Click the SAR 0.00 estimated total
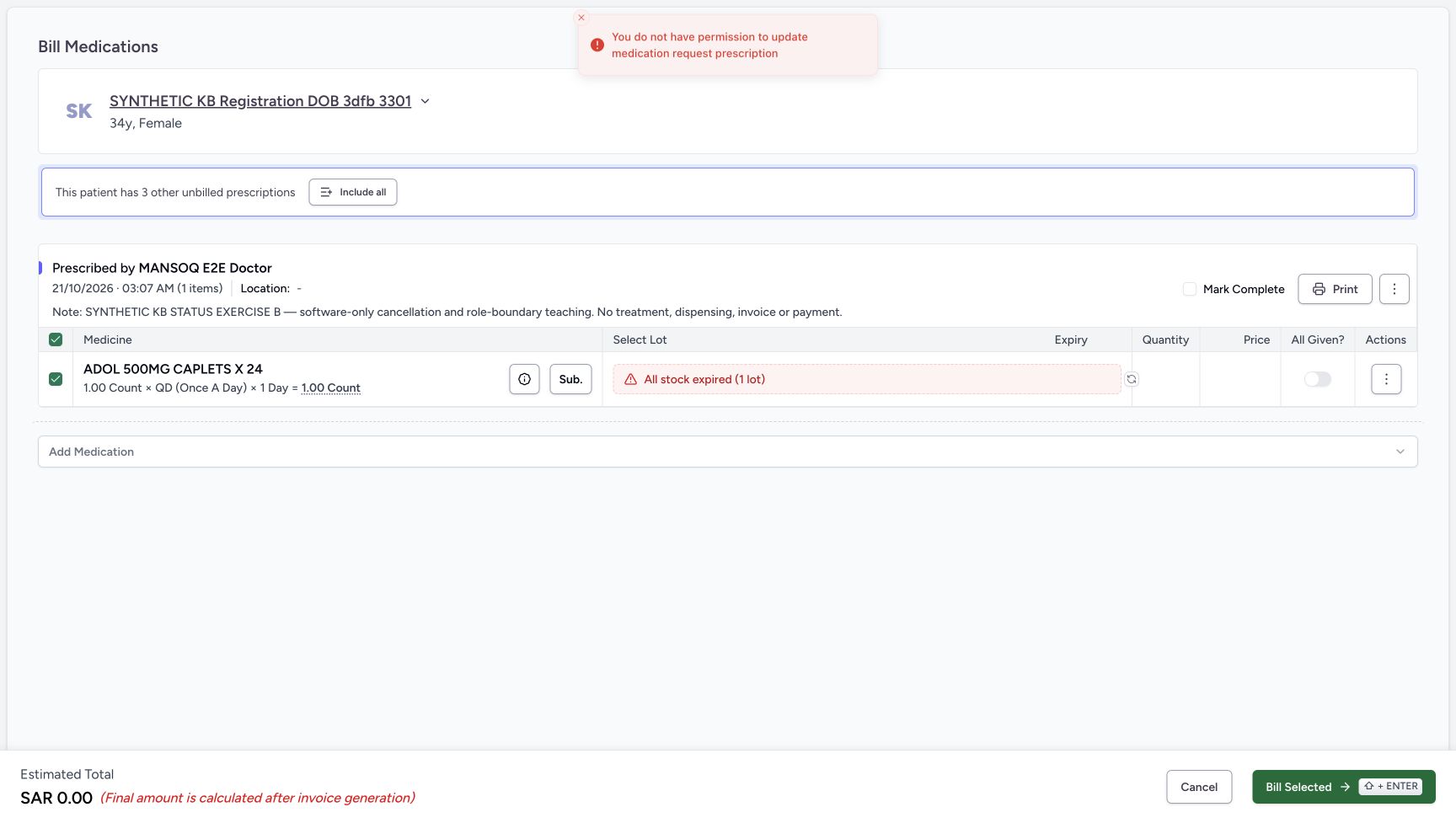1456x823 pixels. [x=56, y=798]
